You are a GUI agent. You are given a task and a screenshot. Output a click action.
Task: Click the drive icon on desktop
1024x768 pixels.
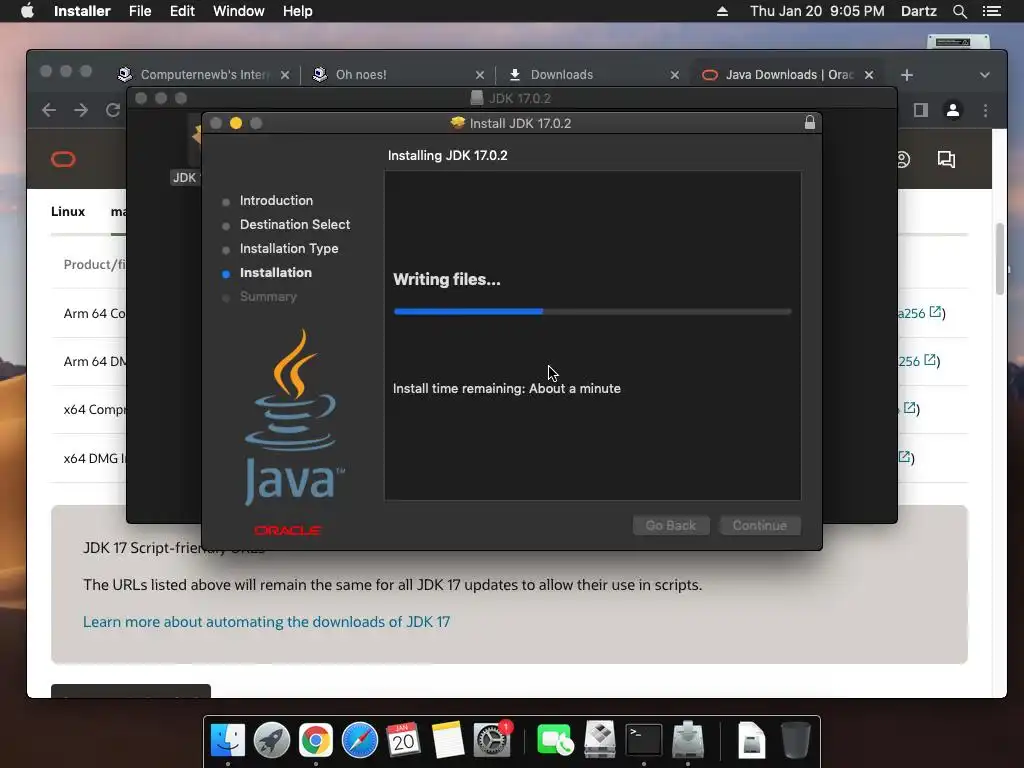957,42
